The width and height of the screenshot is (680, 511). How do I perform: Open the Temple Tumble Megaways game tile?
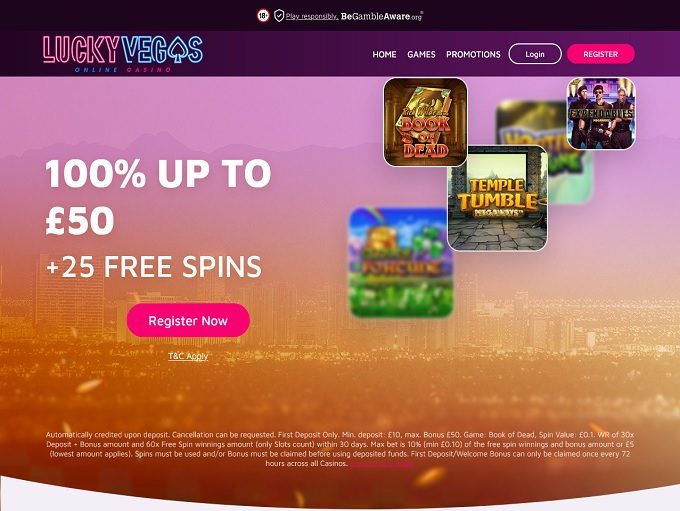point(497,198)
